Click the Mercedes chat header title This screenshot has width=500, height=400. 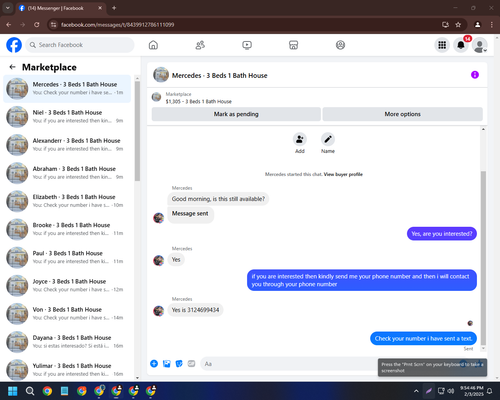(219, 75)
